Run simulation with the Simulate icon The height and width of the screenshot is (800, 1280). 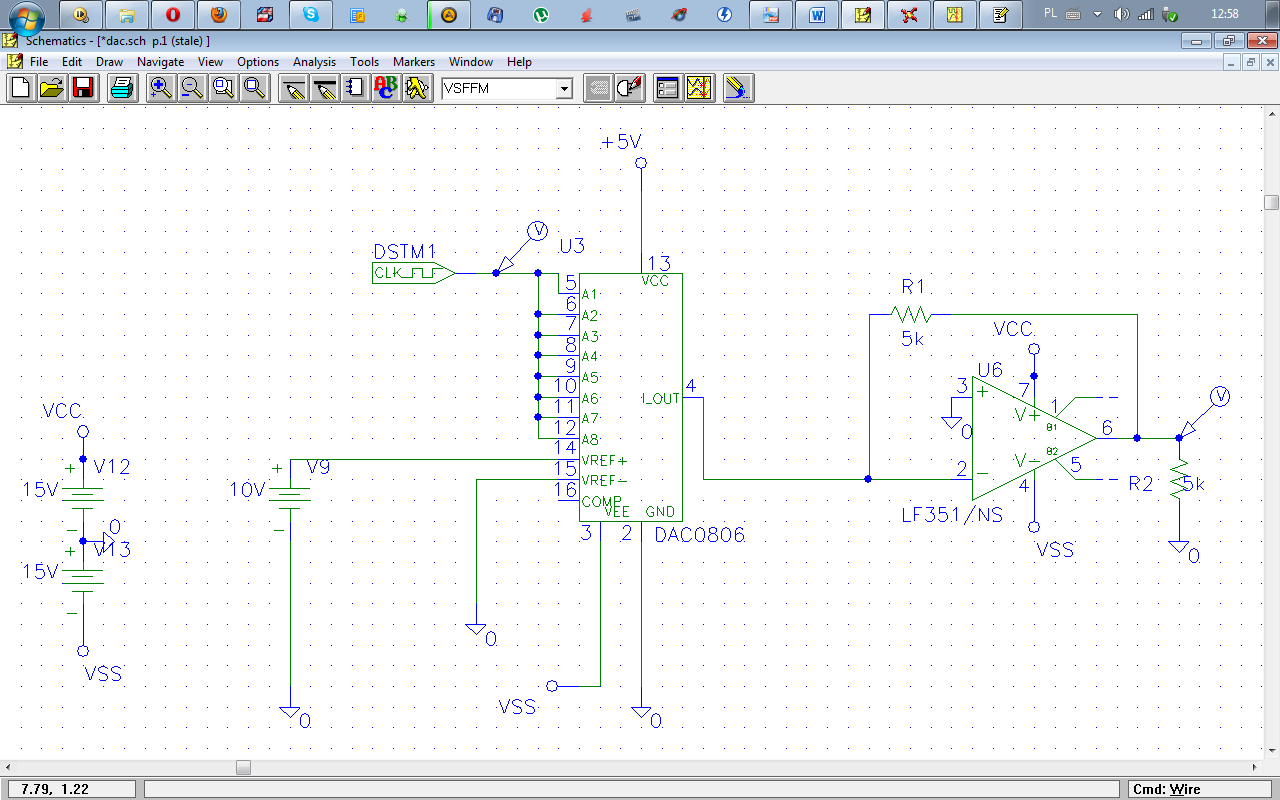point(699,88)
